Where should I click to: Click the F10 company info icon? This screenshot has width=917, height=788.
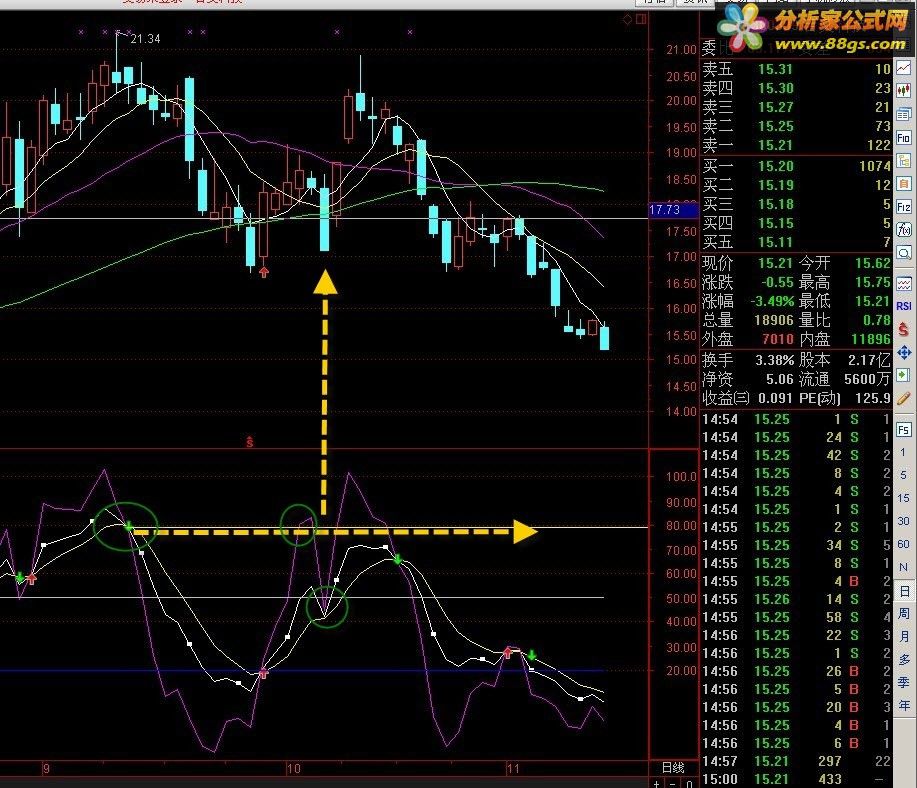904,138
